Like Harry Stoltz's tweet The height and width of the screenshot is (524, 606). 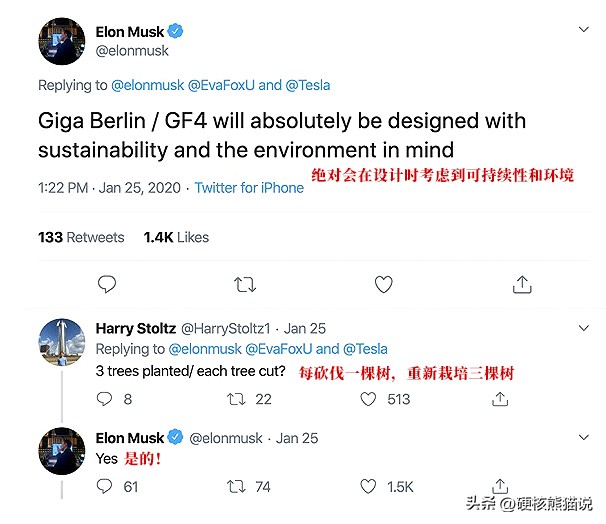point(369,399)
